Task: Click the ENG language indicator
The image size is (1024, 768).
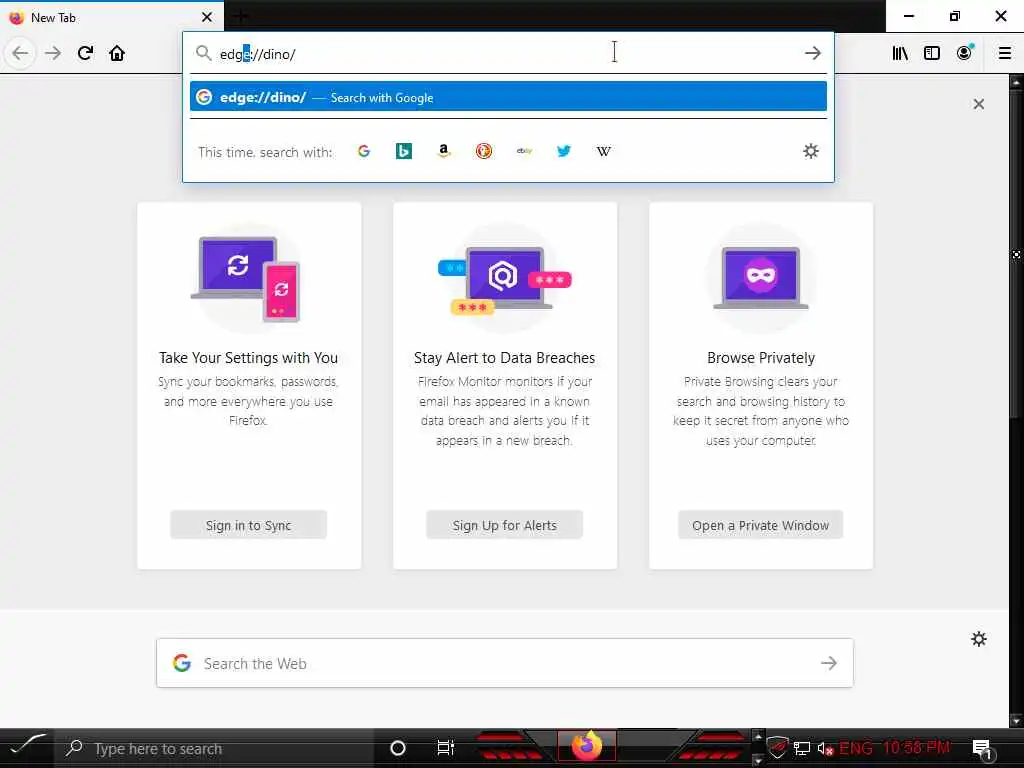Action: coord(856,748)
